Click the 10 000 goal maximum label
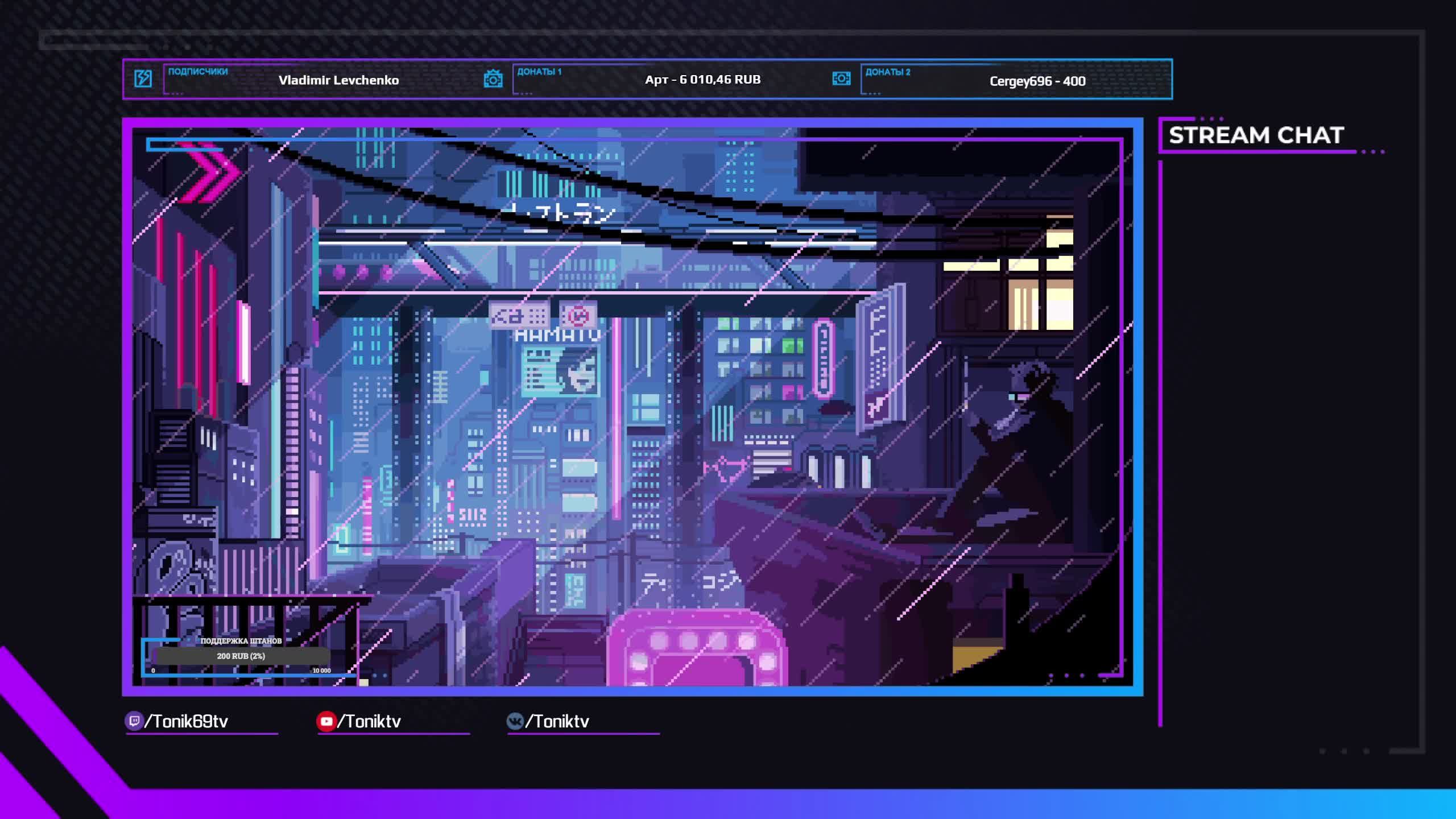 (321, 671)
